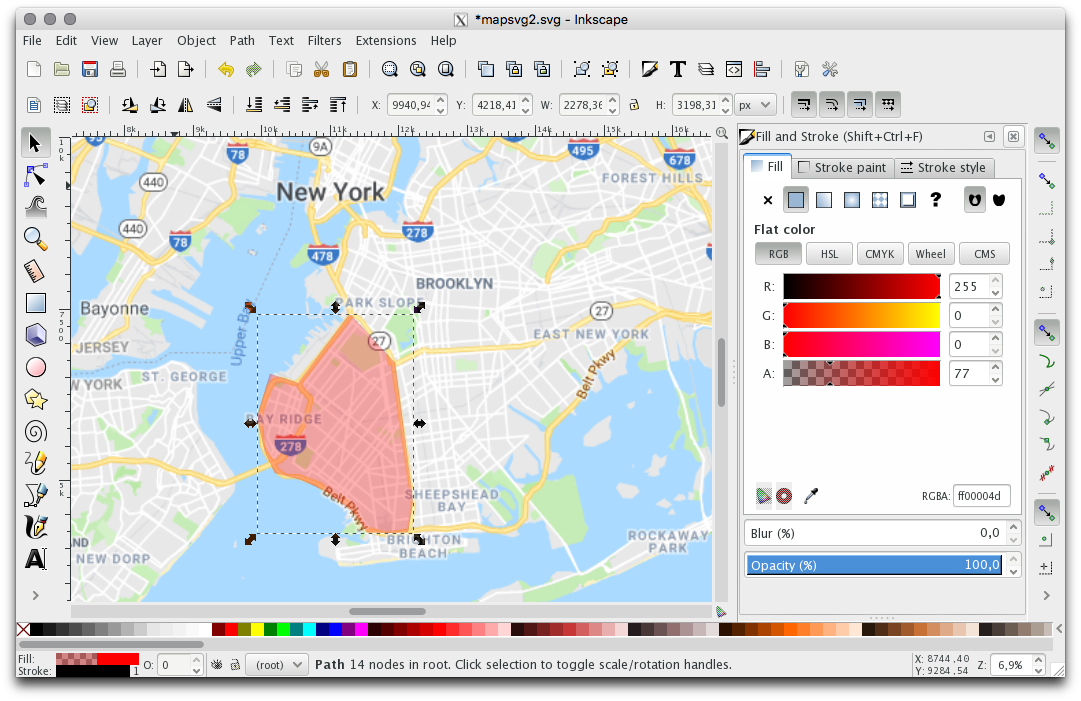Pick the Ellipse circle tool
This screenshot has height=701, width=1081.
pos(35,367)
